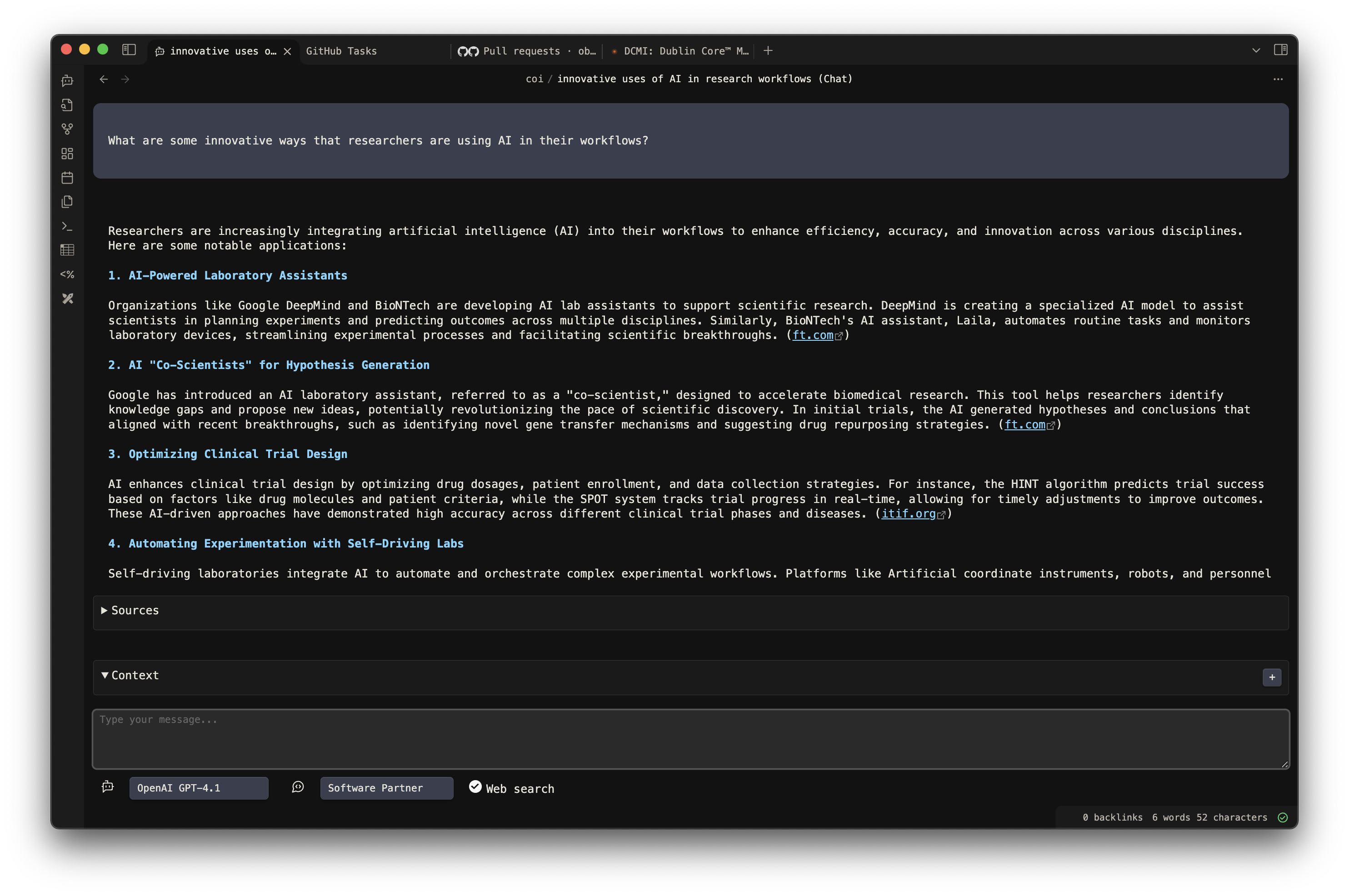Click the note history icon in the left ribbon
The image size is (1349, 896).
pos(67,105)
